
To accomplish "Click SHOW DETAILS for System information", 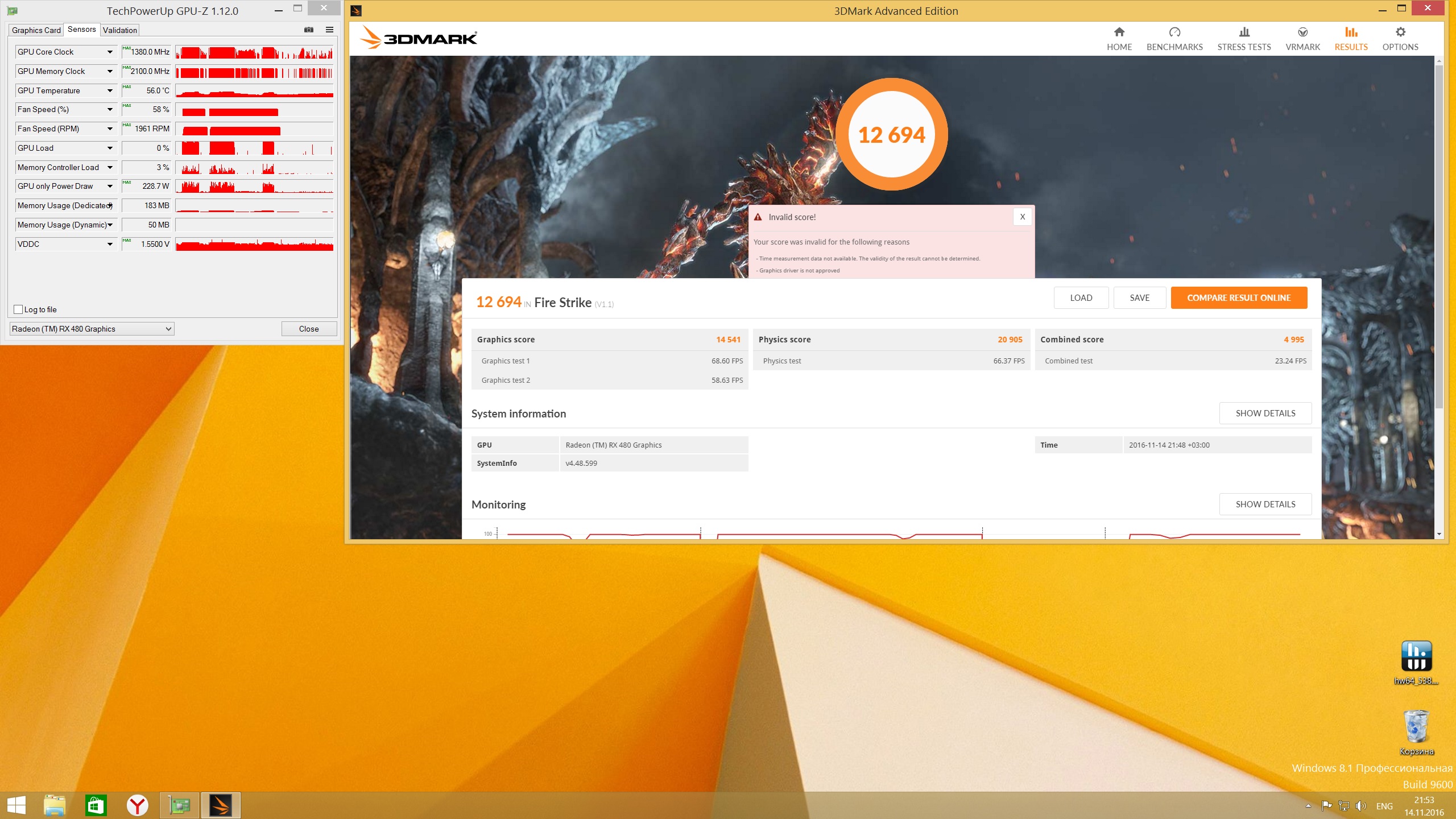I will (1265, 413).
